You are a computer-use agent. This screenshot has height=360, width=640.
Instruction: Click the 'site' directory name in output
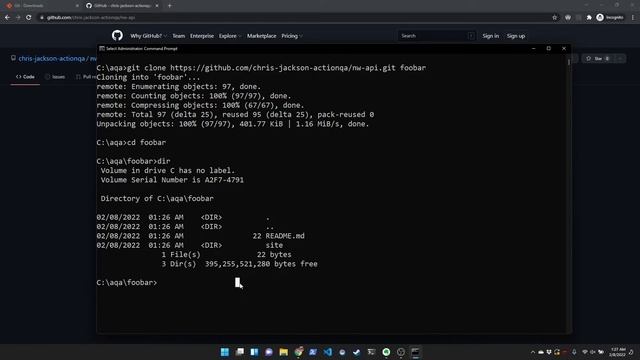tap(274, 245)
